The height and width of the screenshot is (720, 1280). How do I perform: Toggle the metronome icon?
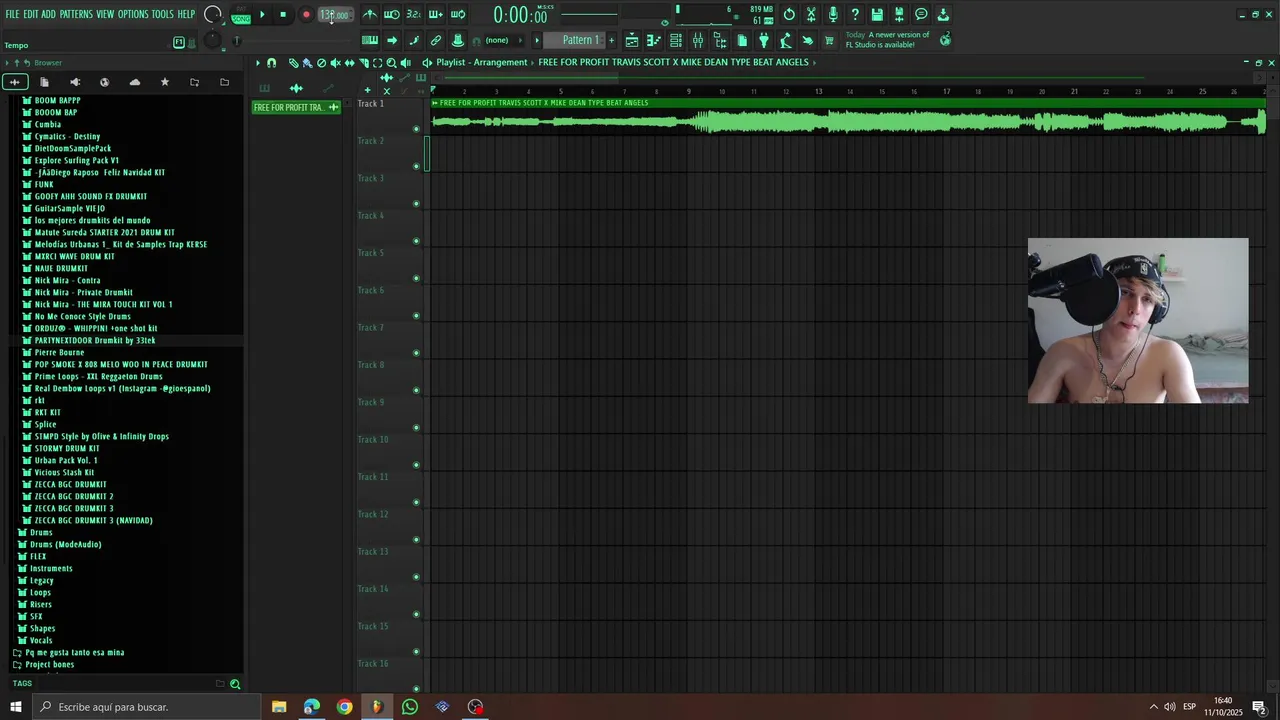369,14
